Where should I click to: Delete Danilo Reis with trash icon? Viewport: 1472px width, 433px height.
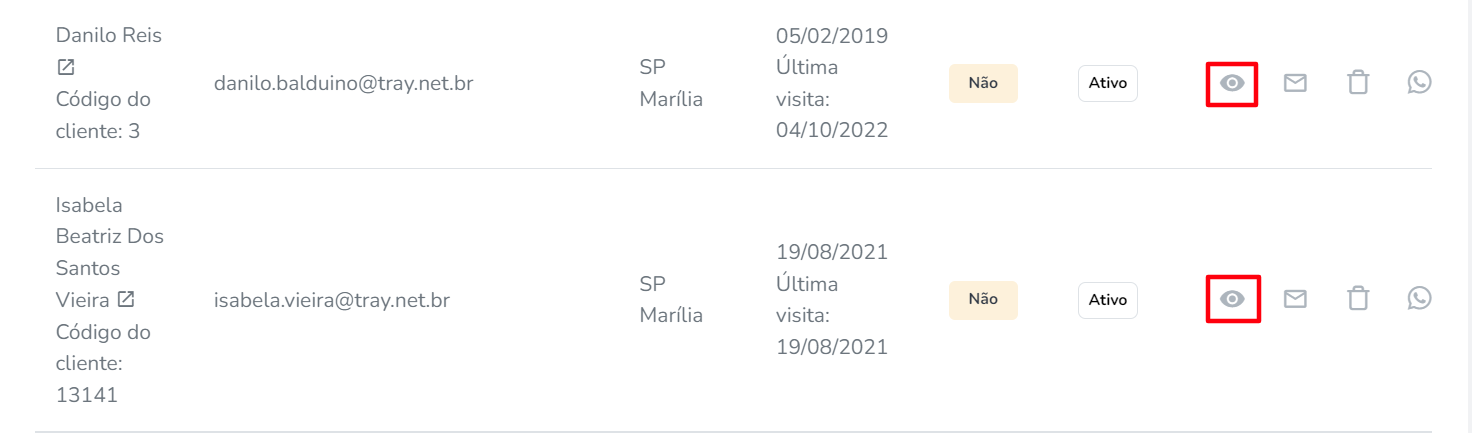click(1357, 83)
